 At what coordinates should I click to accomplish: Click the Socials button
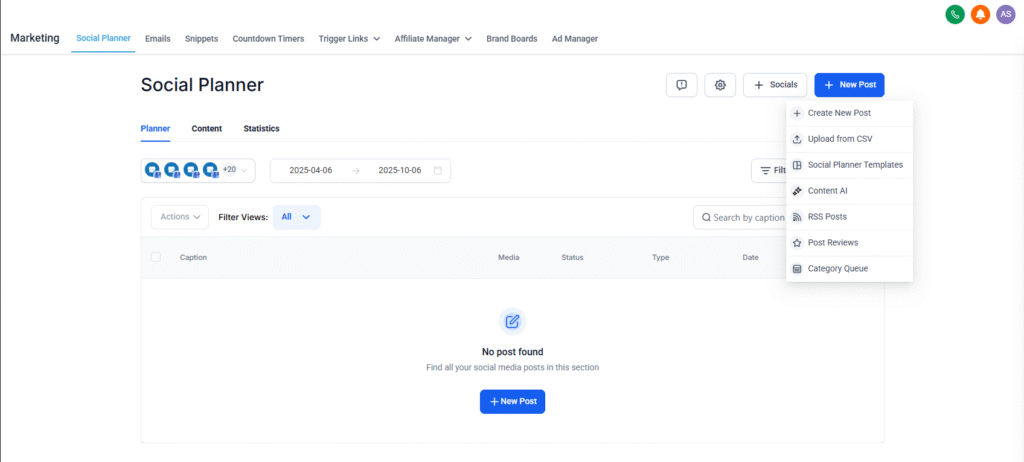pos(775,85)
